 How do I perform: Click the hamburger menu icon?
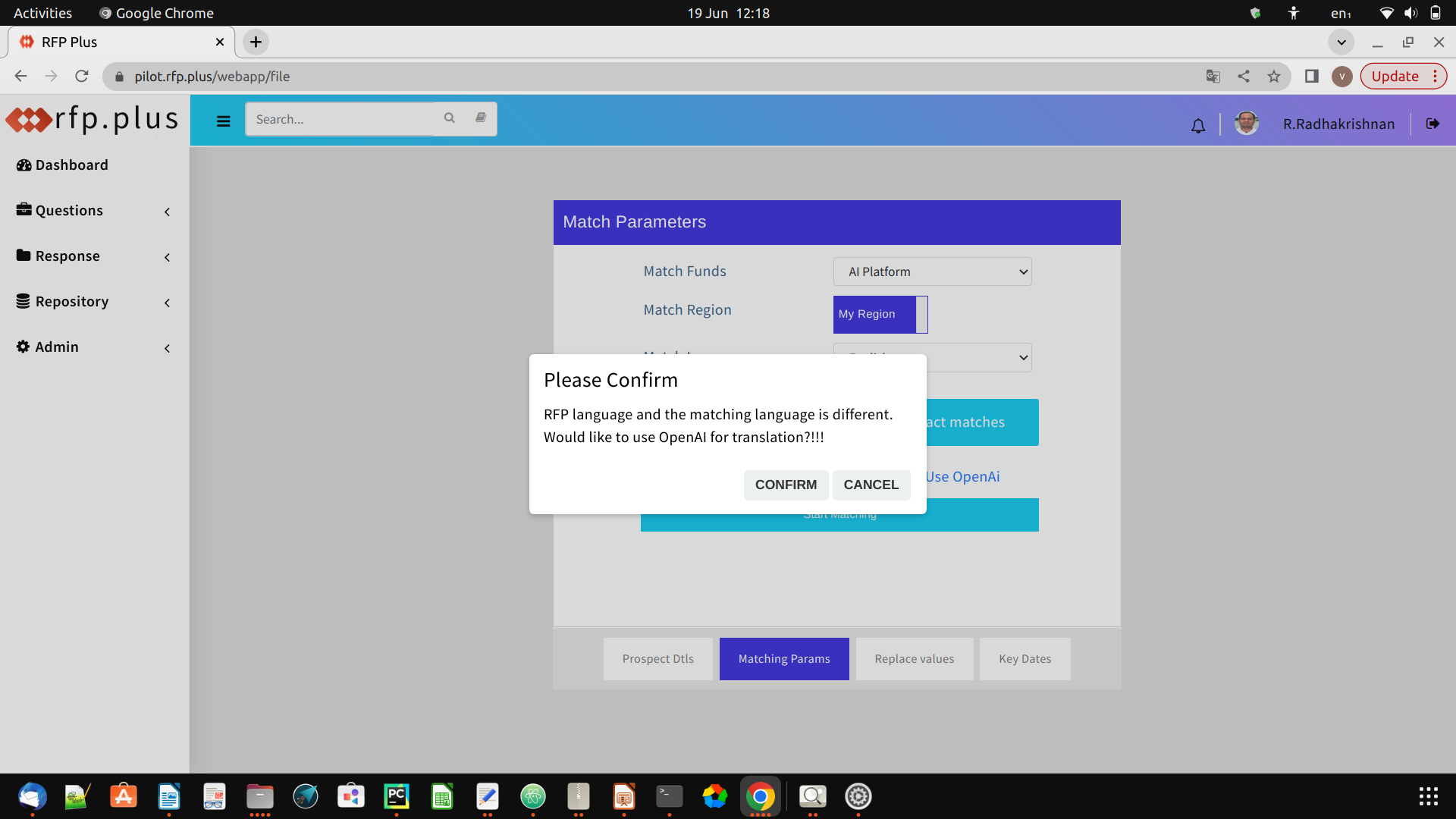click(223, 121)
